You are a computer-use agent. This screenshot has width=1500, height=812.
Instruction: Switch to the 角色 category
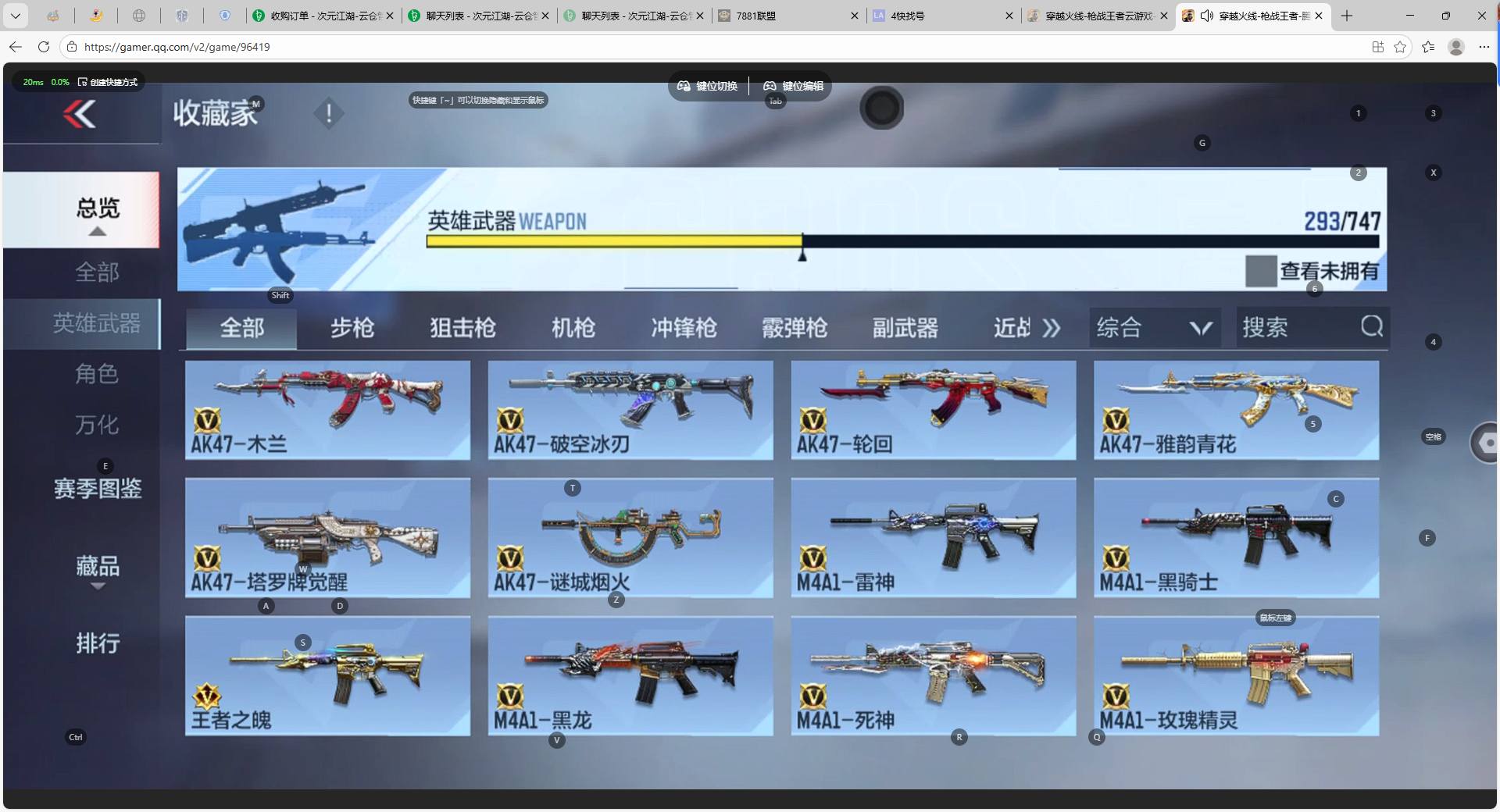[95, 374]
